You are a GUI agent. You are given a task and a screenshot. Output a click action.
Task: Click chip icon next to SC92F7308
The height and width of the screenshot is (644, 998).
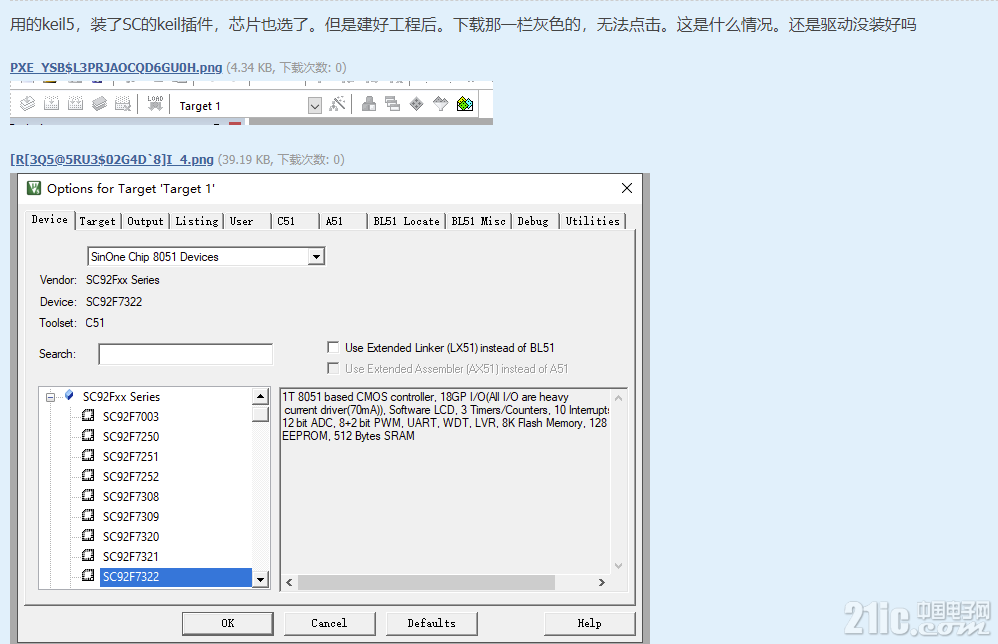tap(88, 496)
